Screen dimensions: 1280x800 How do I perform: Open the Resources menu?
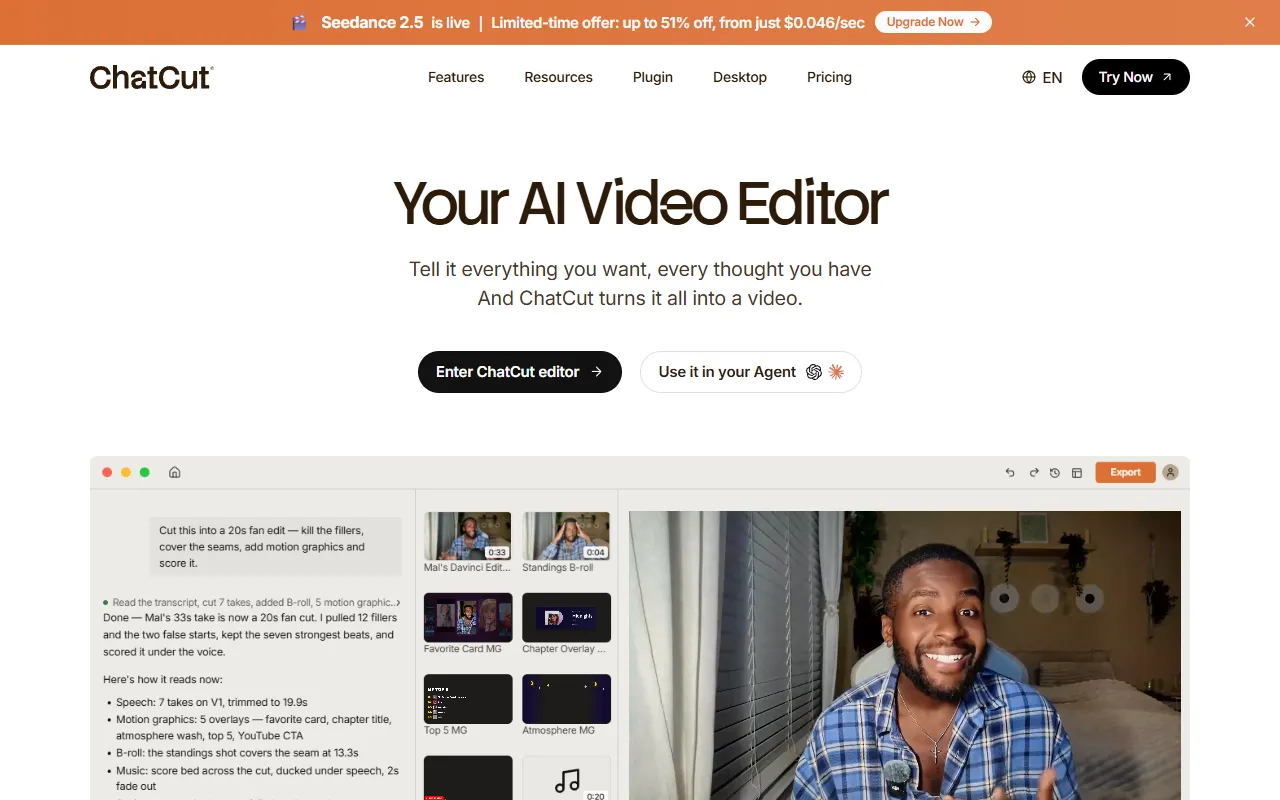point(558,77)
